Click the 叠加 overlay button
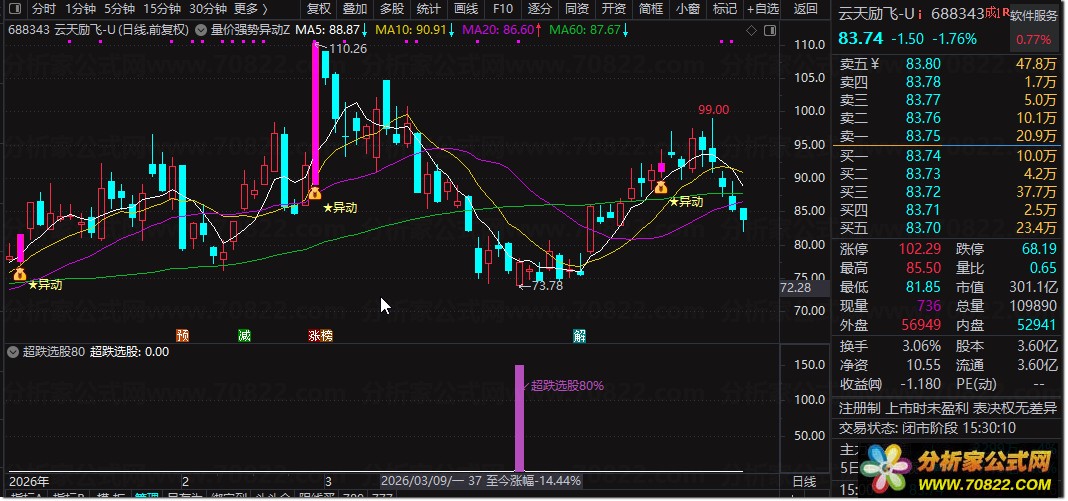This screenshot has height=501, width=1068. (355, 9)
